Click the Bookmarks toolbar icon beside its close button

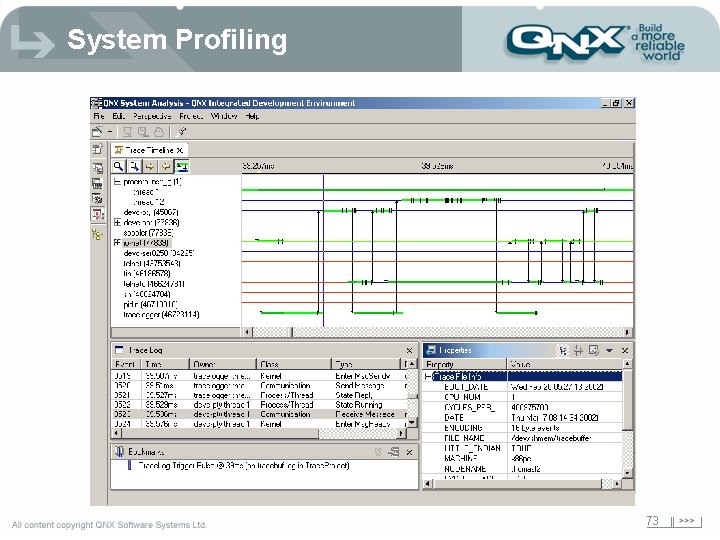[394, 452]
